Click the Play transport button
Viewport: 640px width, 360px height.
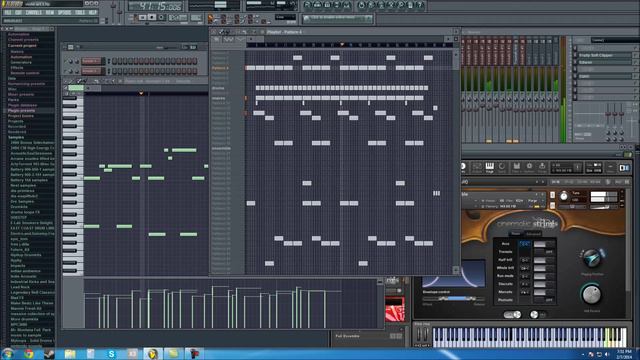[x=142, y=18]
